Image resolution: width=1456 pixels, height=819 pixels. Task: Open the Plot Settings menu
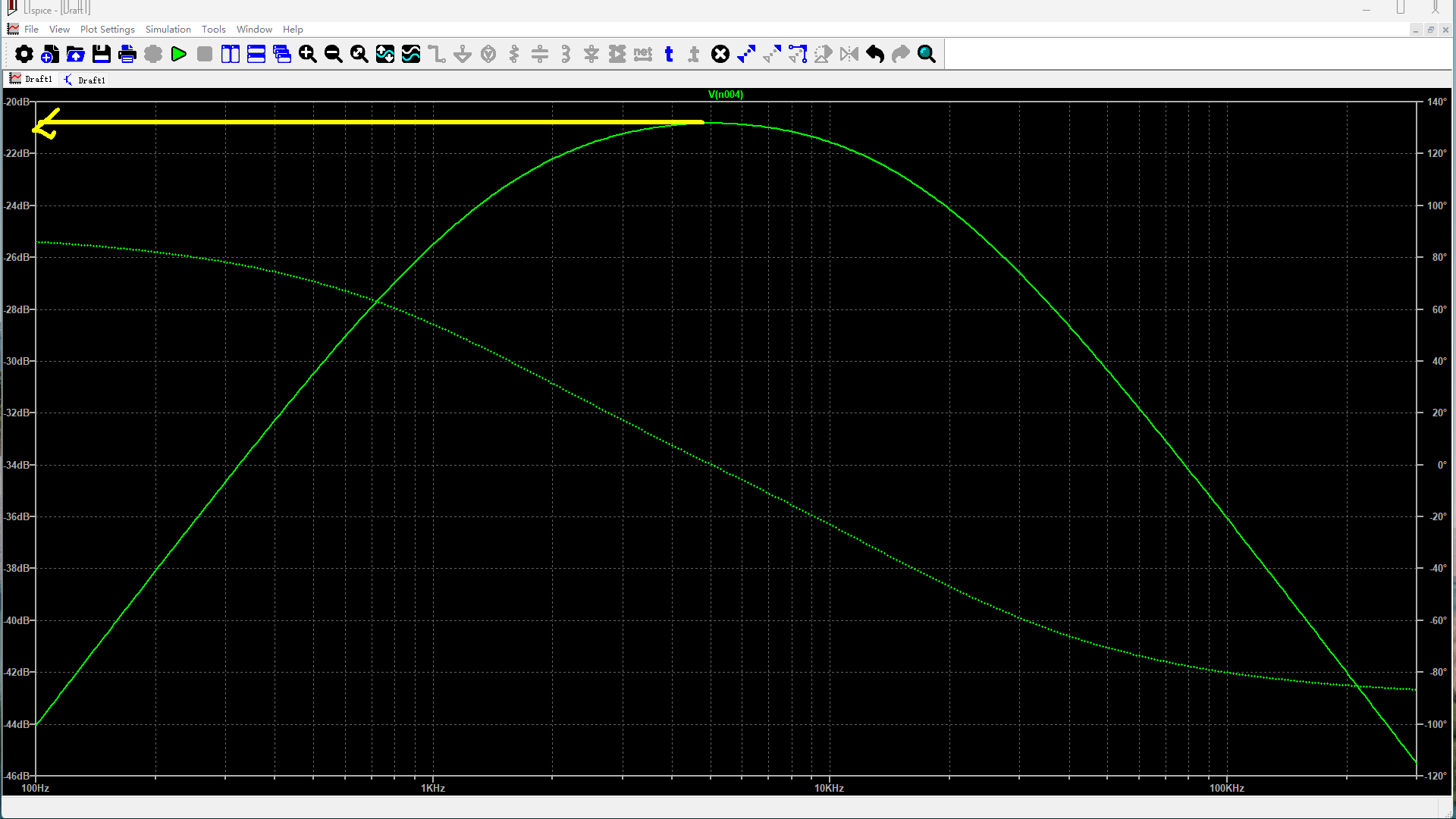[107, 29]
